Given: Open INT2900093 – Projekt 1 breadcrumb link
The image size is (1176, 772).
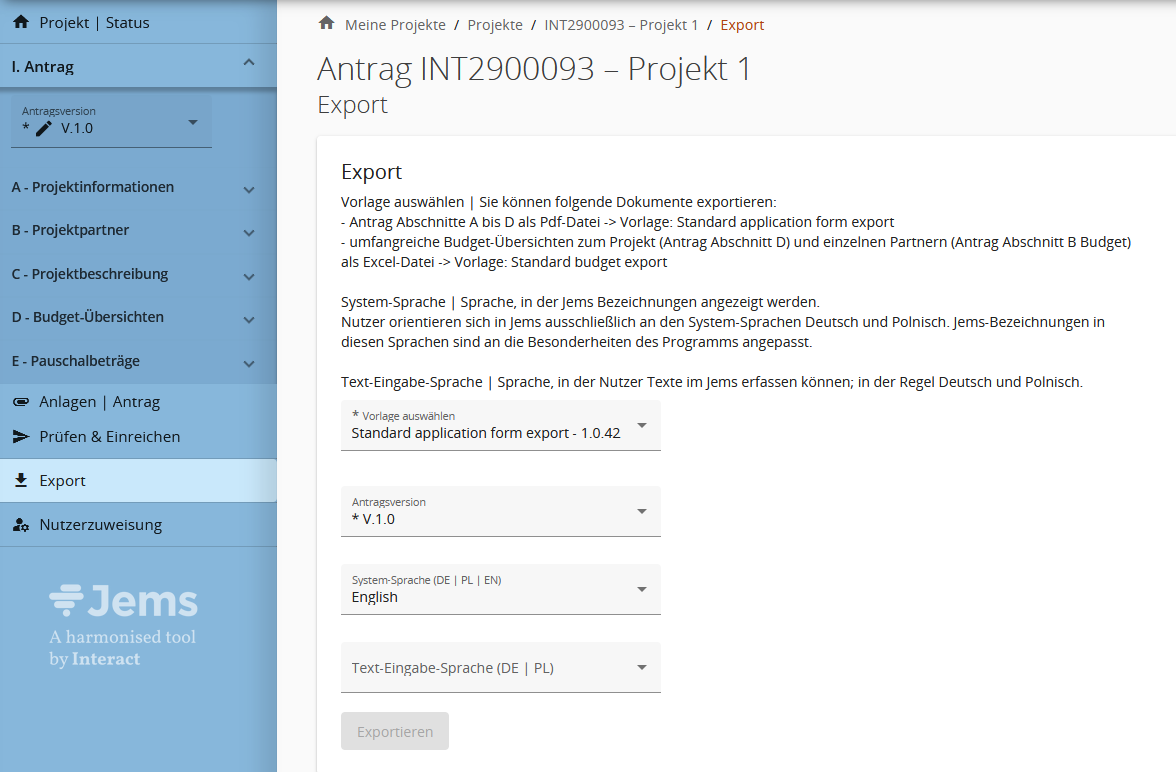Looking at the screenshot, I should pos(621,25).
